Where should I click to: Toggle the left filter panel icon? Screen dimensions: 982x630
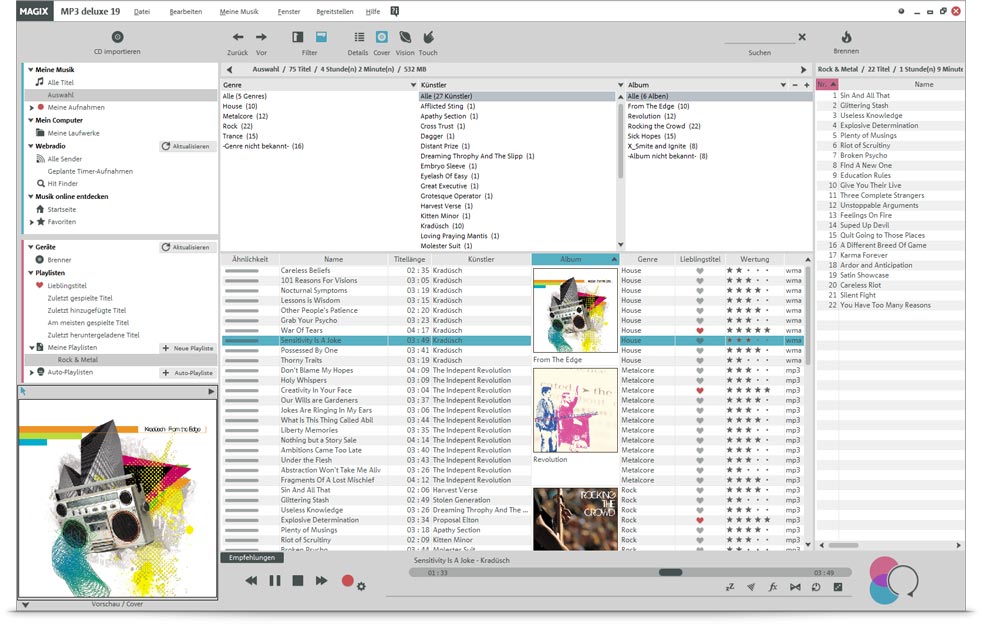point(297,37)
